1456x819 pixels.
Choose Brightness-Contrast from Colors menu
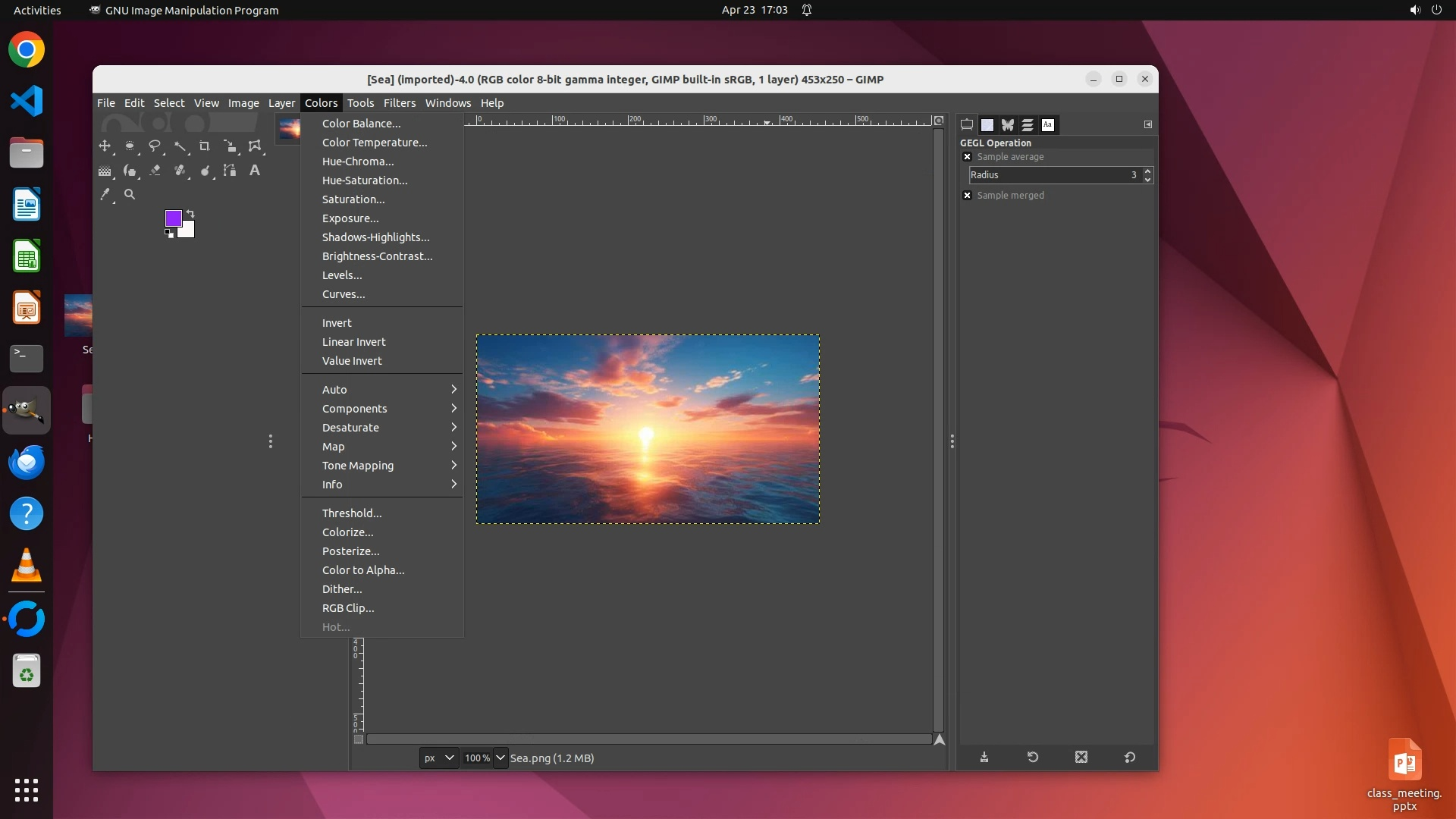377,256
